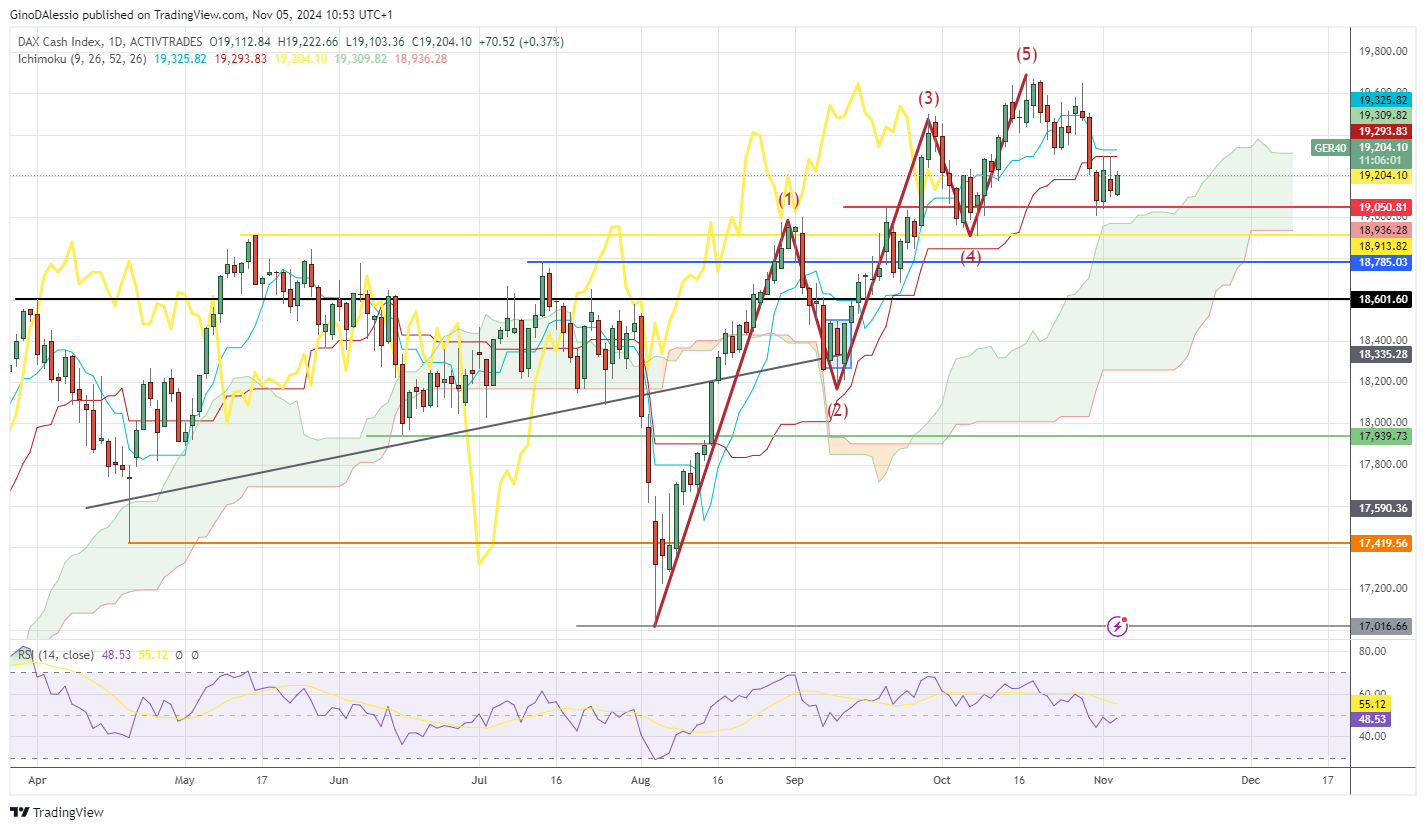Image resolution: width=1426 pixels, height=830 pixels.
Task: Click the dark red 19,293.83 price label
Action: 1382,131
